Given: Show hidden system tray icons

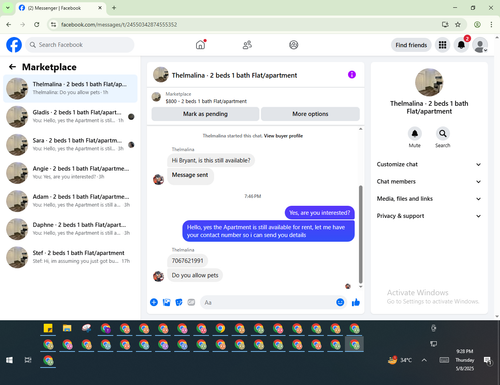Looking at the screenshot, I should coord(424,360).
